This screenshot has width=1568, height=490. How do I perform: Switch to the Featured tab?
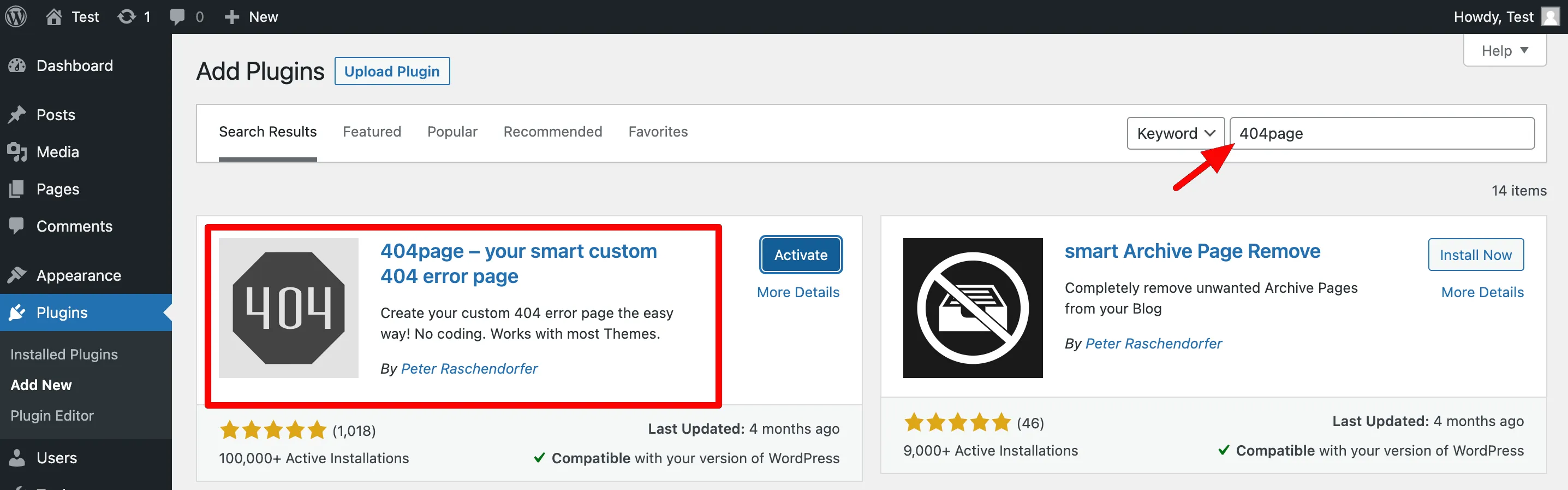(x=372, y=132)
